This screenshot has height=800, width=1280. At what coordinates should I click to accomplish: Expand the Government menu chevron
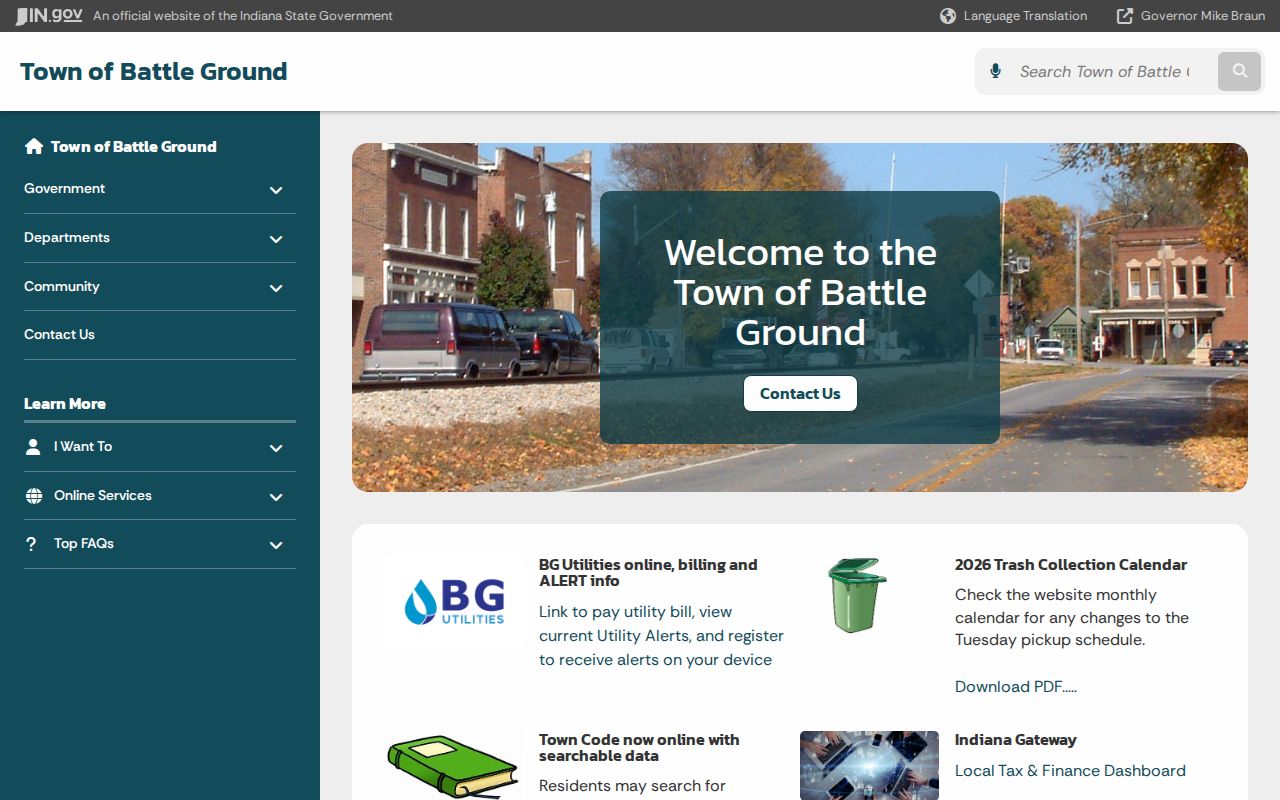point(276,190)
